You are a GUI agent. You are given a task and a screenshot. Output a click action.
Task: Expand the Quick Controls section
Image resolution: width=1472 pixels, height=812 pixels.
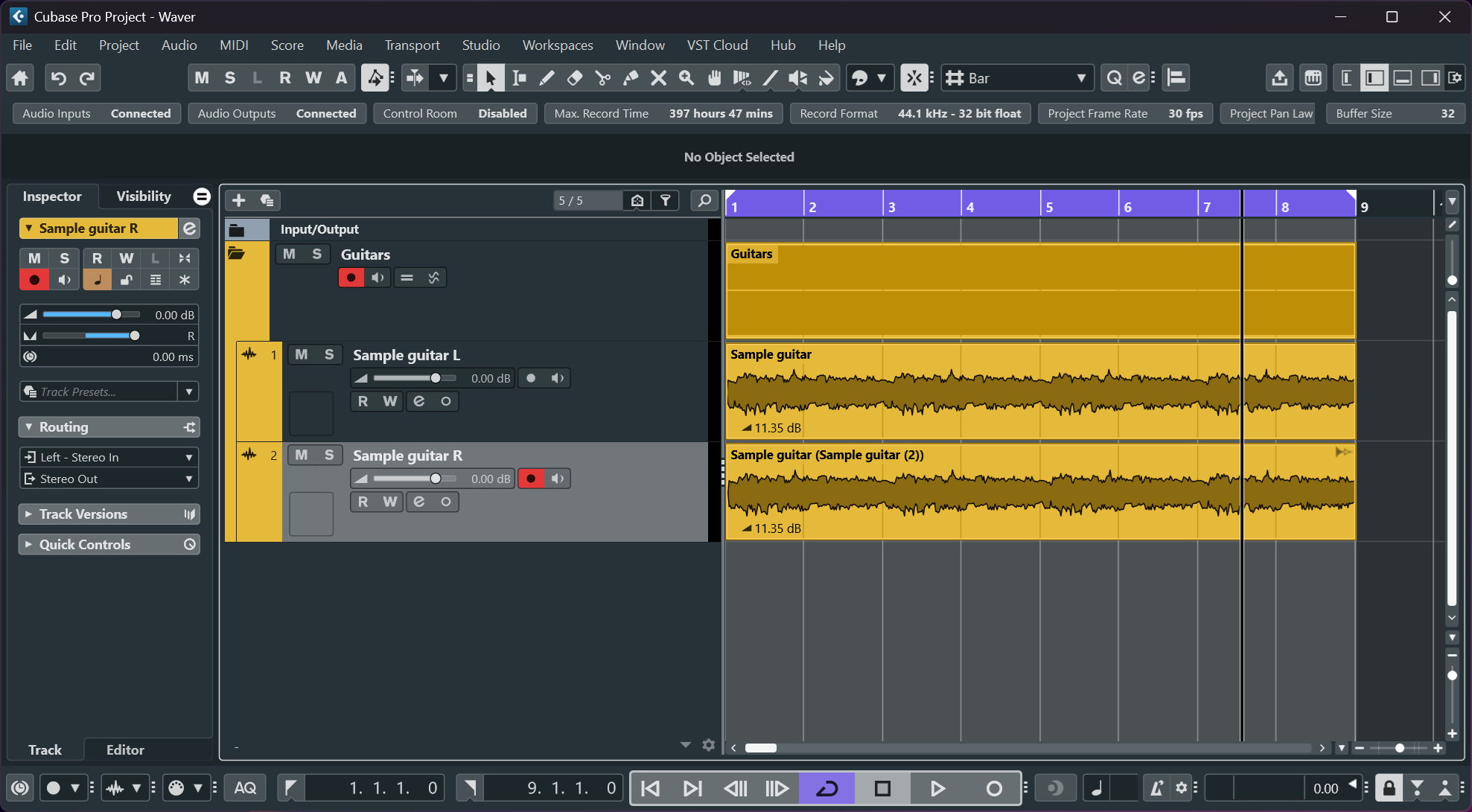click(109, 545)
